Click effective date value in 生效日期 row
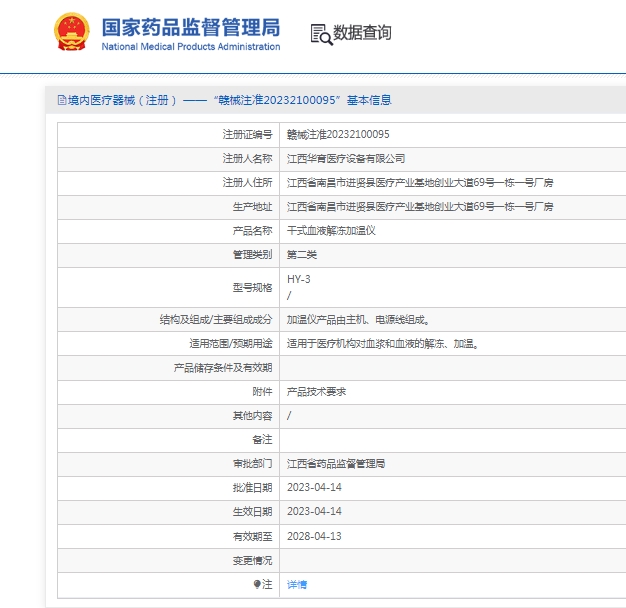626x608 pixels. 314,511
